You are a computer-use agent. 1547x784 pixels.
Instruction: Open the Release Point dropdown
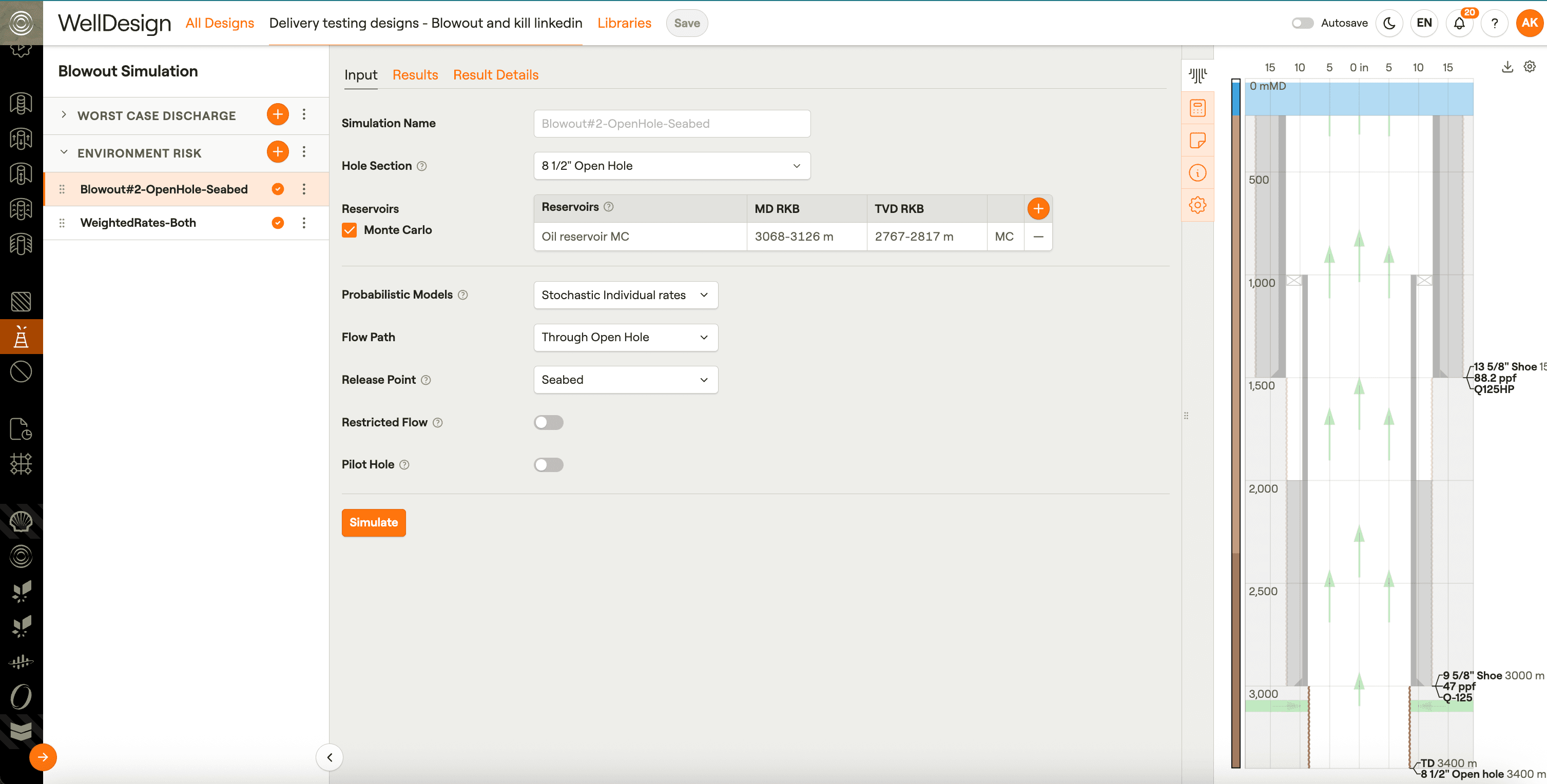(625, 380)
